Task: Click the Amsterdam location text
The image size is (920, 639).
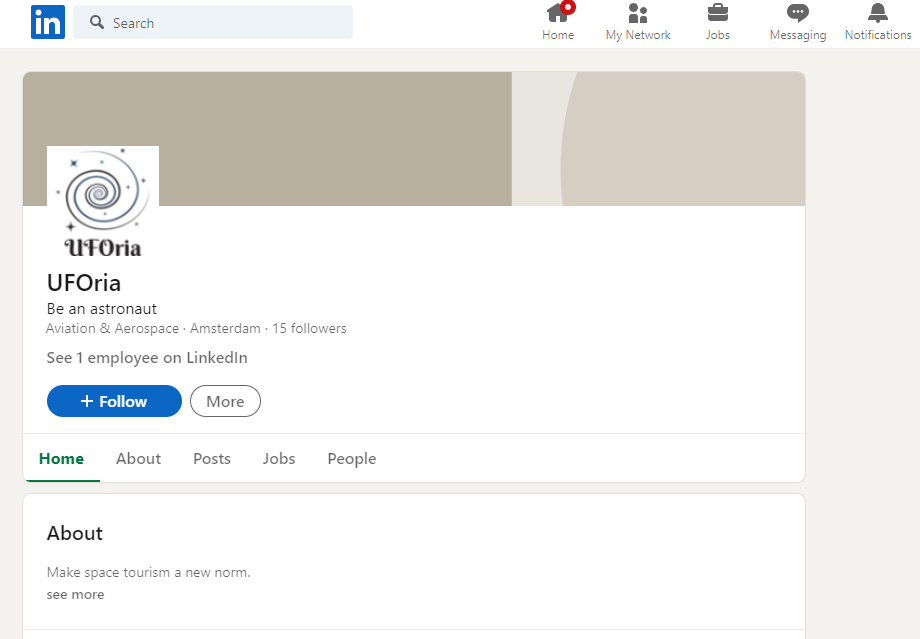Action: (225, 329)
